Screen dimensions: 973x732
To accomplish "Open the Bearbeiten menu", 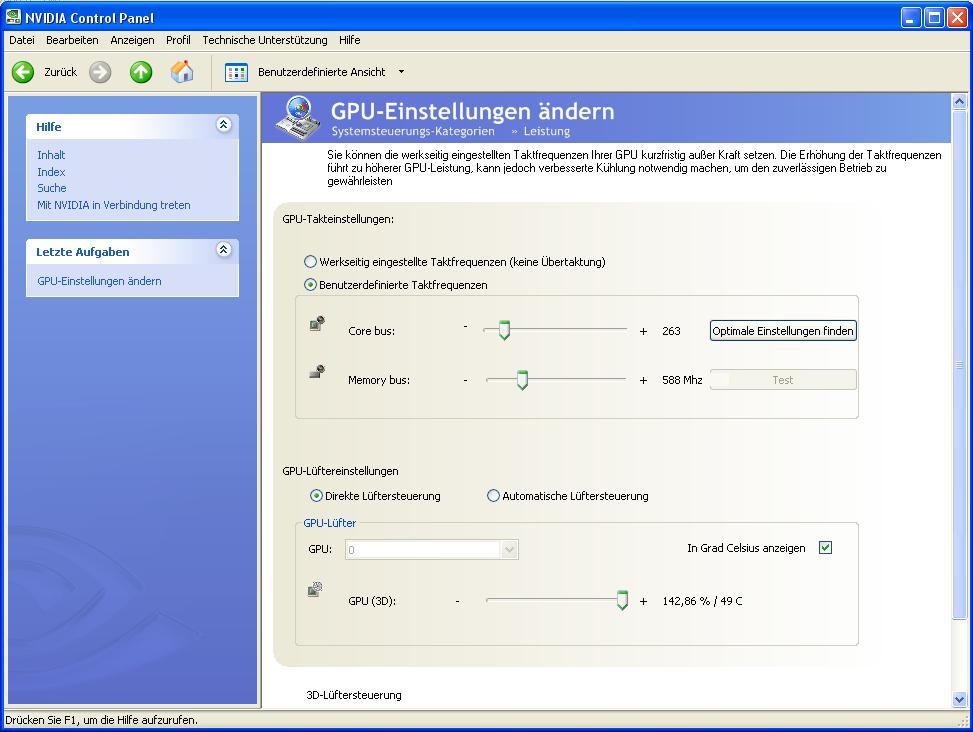I will (x=72, y=40).
